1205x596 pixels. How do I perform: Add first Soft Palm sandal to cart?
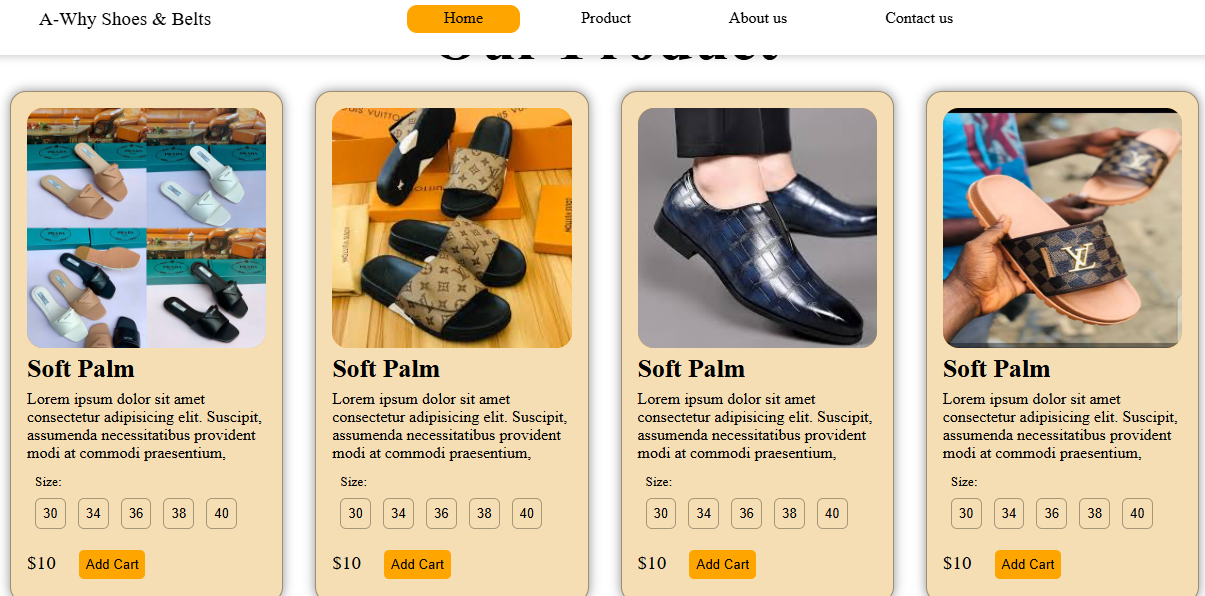(x=112, y=564)
